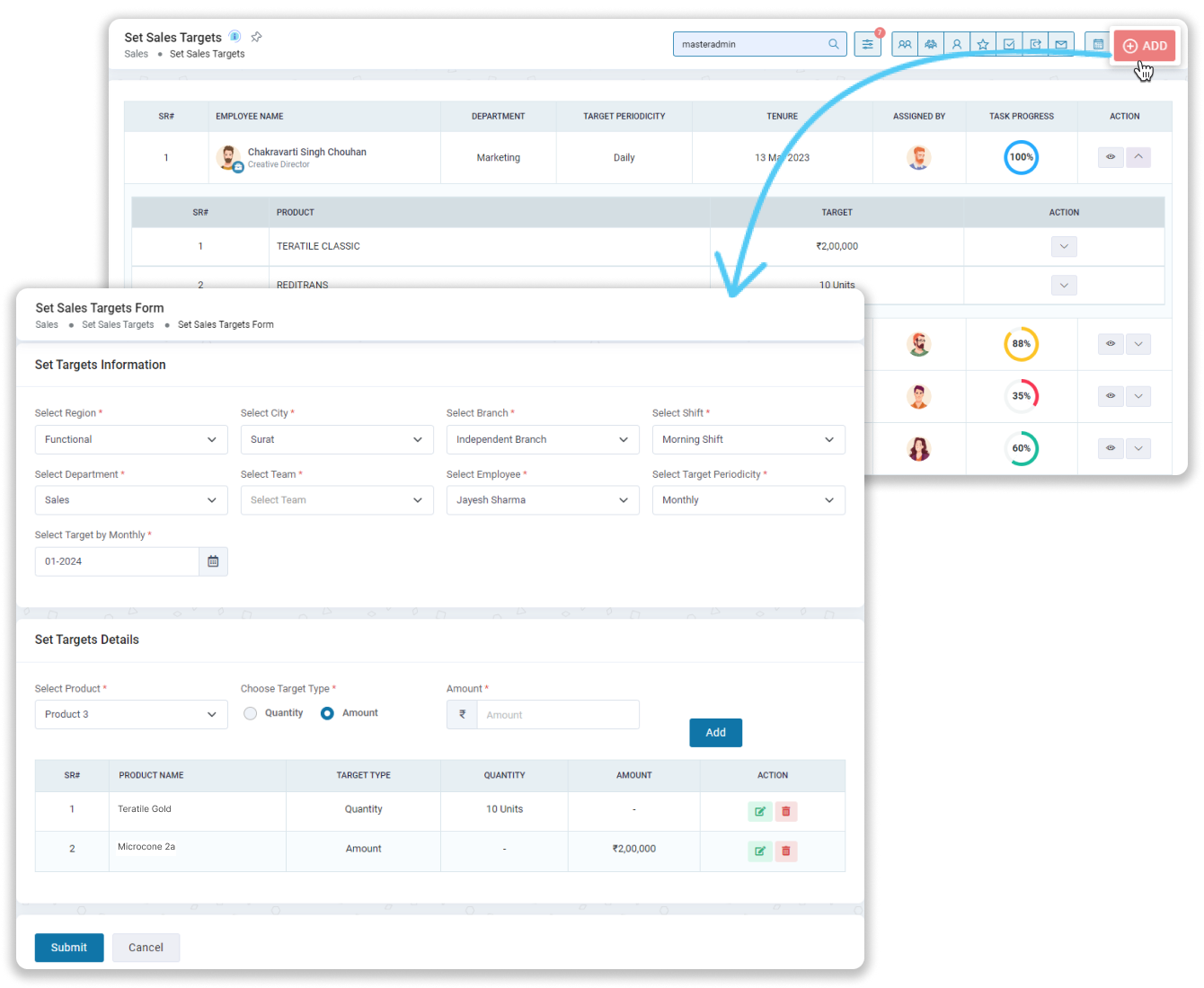Open the Select Region dropdown showing Functional

point(130,439)
